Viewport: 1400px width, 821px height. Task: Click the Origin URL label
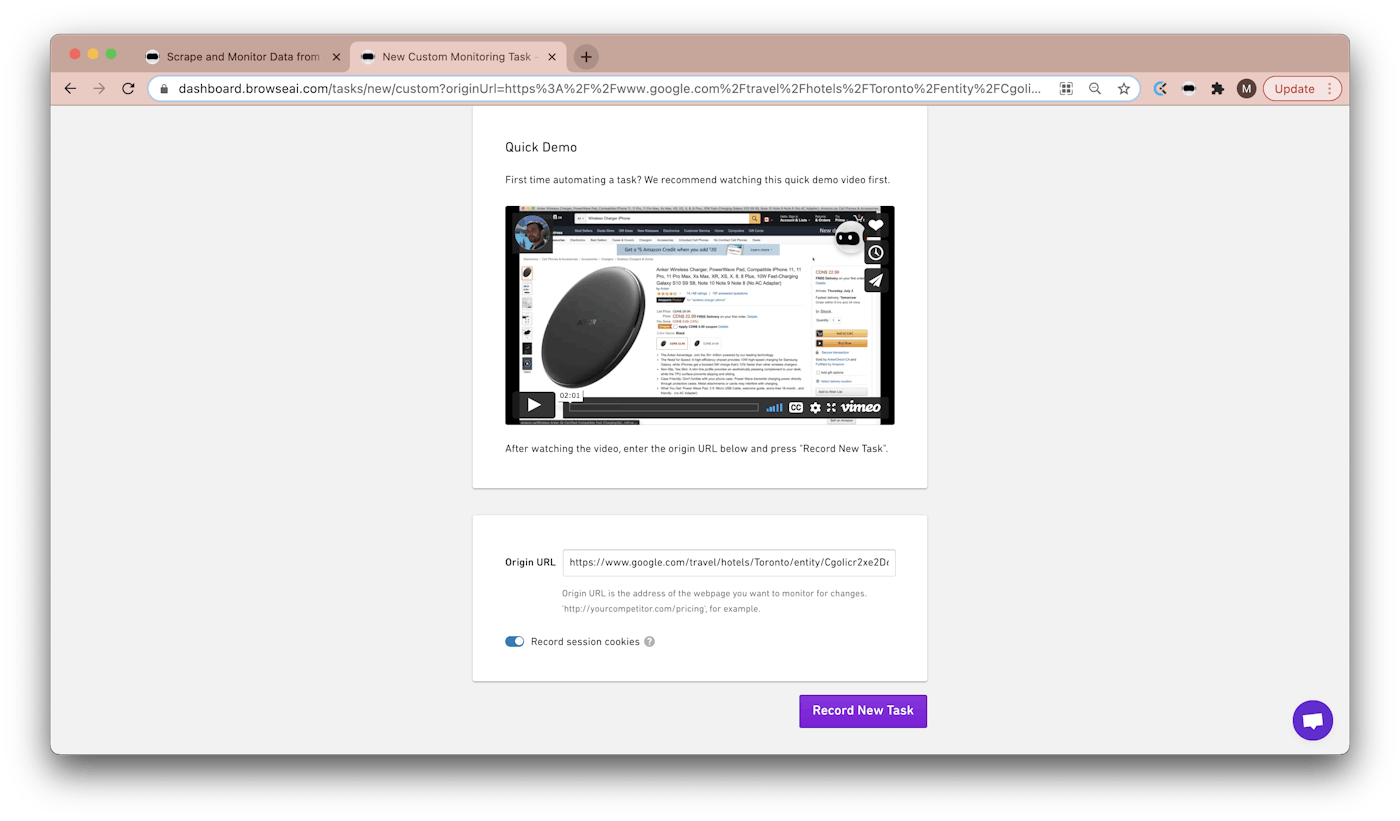point(530,562)
